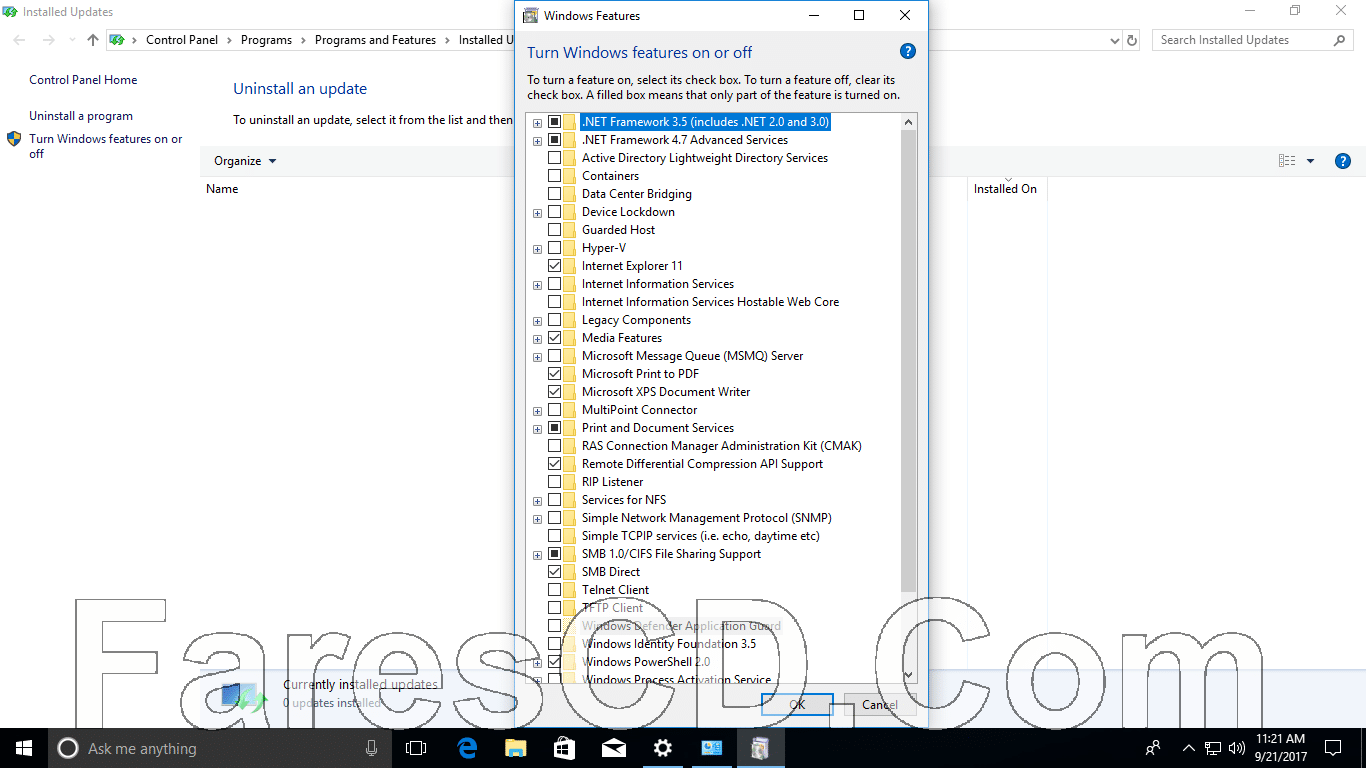Toggle Internet Explorer 11 checkbox
Viewport: 1366px width, 768px height.
(x=554, y=266)
